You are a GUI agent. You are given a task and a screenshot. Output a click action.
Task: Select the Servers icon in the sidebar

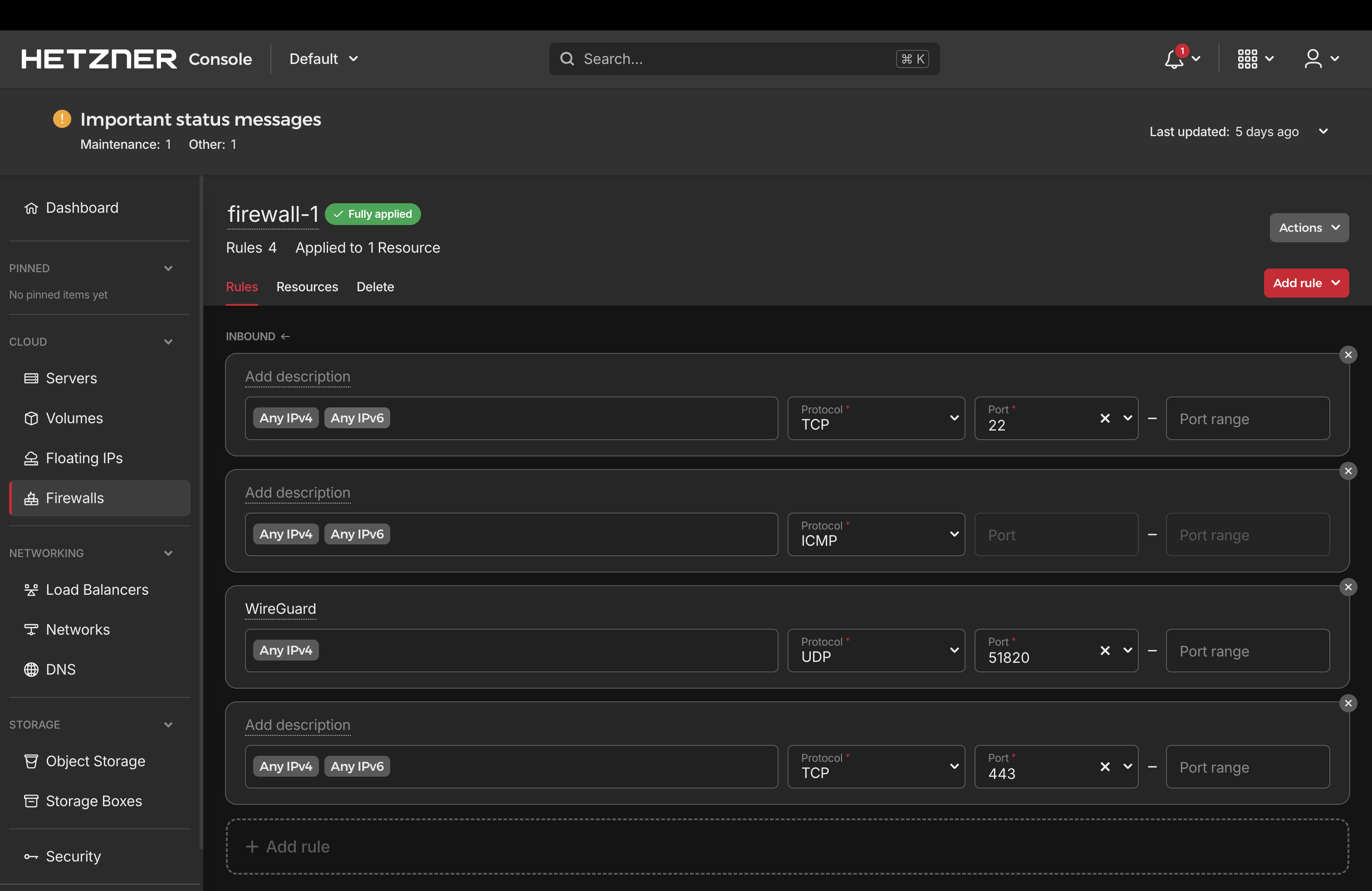[x=32, y=378]
